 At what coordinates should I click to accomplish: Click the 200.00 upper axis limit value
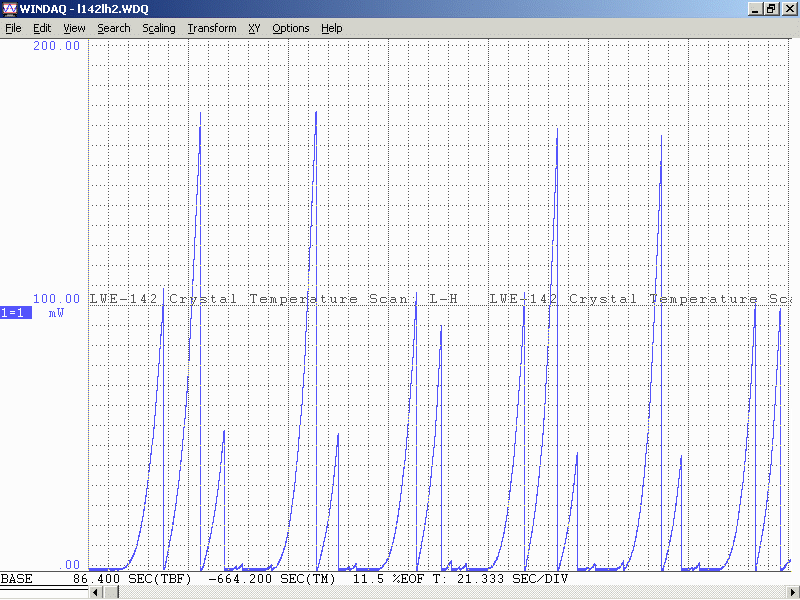tap(56, 46)
